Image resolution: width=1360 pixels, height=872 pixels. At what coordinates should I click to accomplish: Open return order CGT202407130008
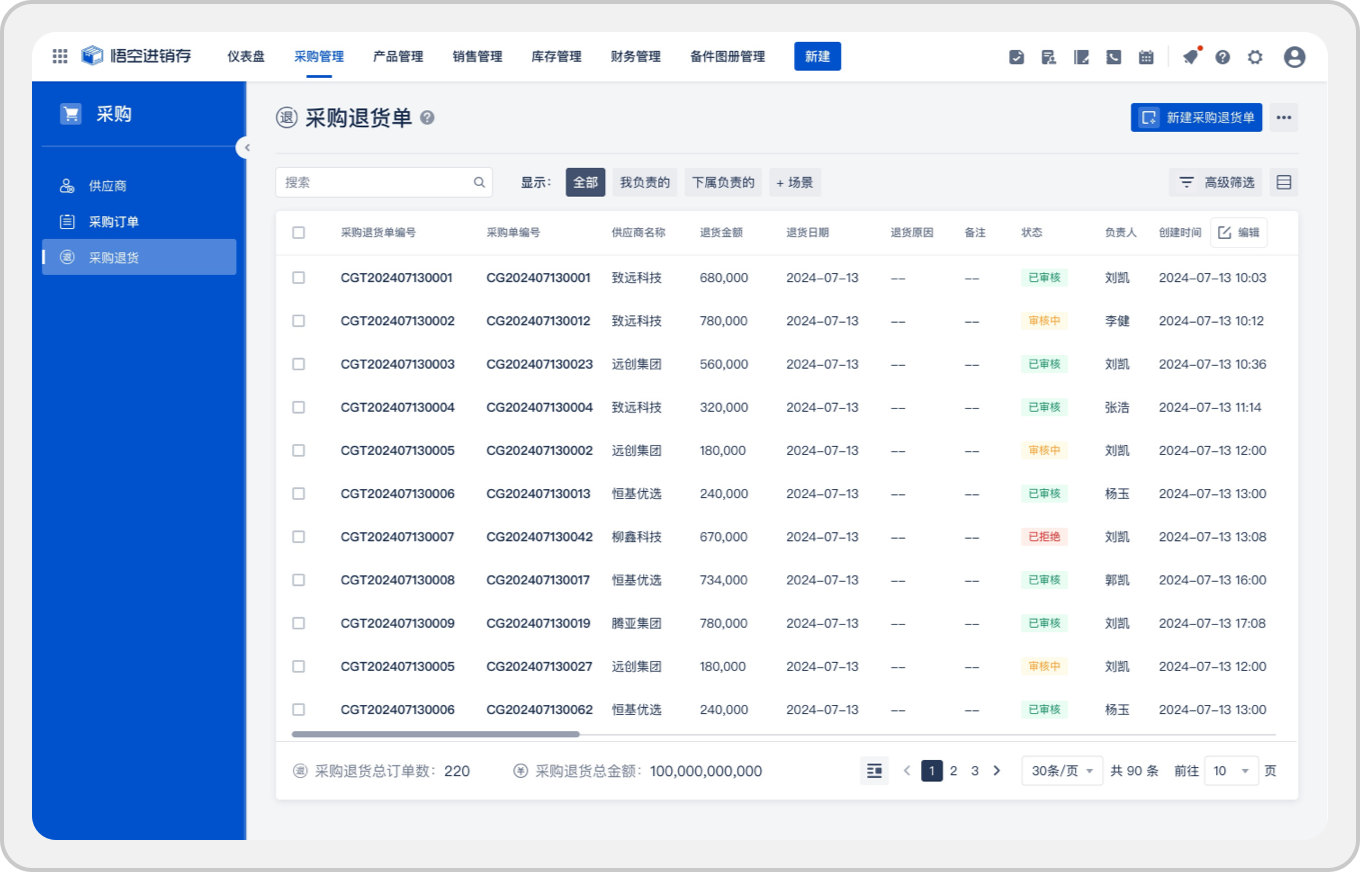click(x=398, y=580)
